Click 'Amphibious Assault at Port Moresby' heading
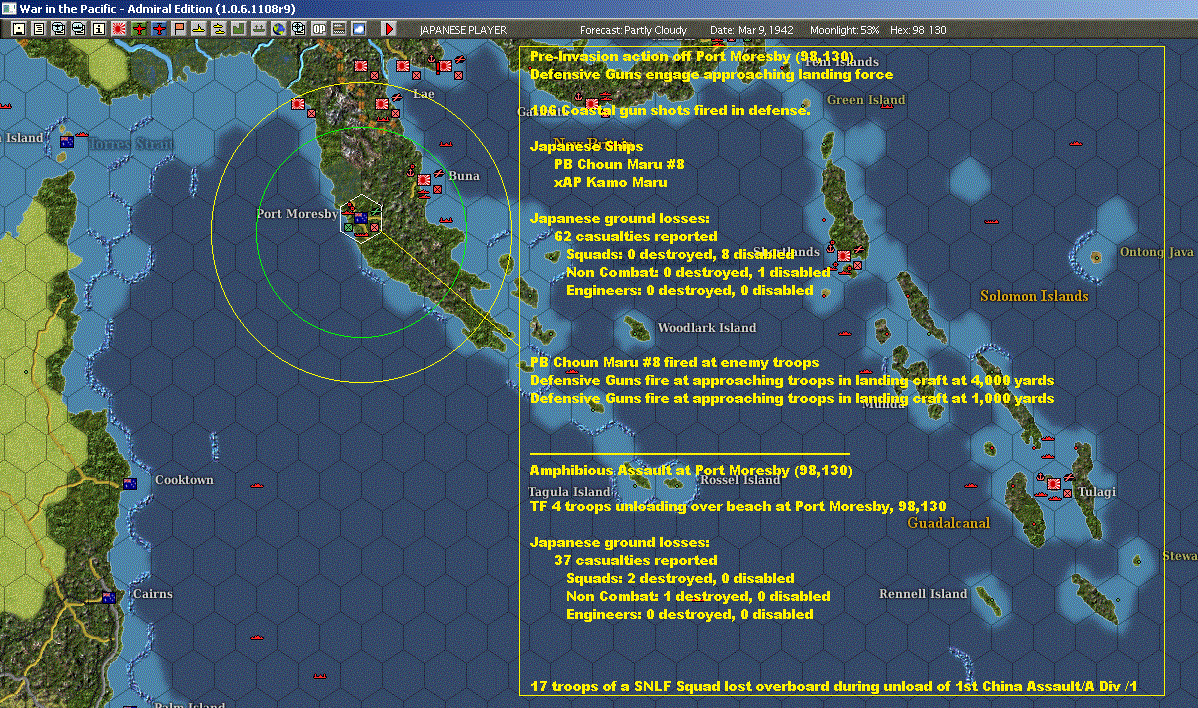 click(x=691, y=470)
